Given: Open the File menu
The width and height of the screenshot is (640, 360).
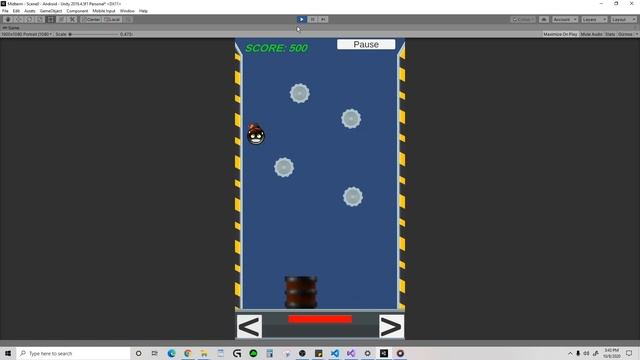Looking at the screenshot, I should click(5, 11).
